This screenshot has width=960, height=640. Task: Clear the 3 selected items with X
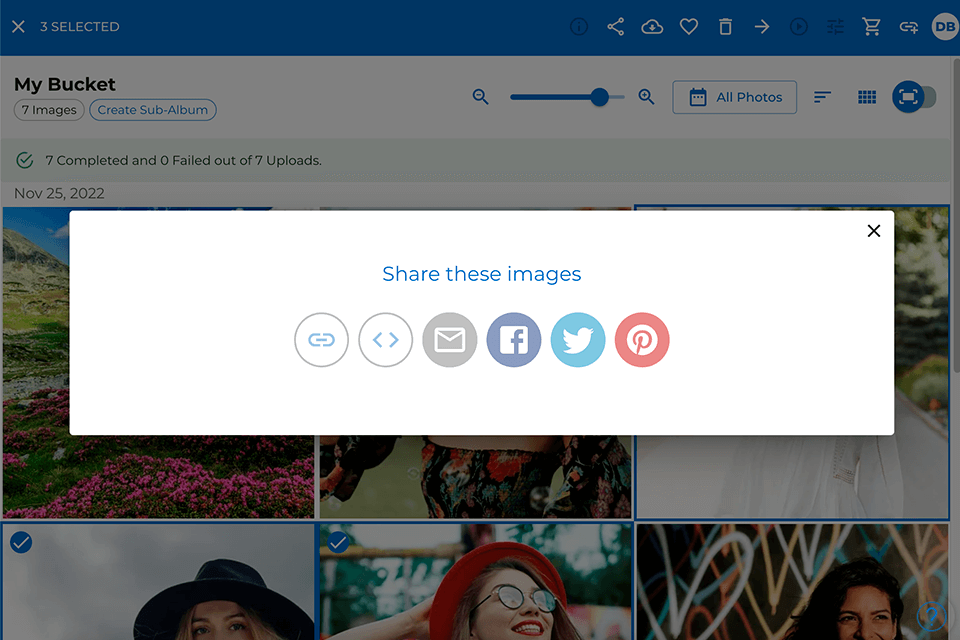18,26
